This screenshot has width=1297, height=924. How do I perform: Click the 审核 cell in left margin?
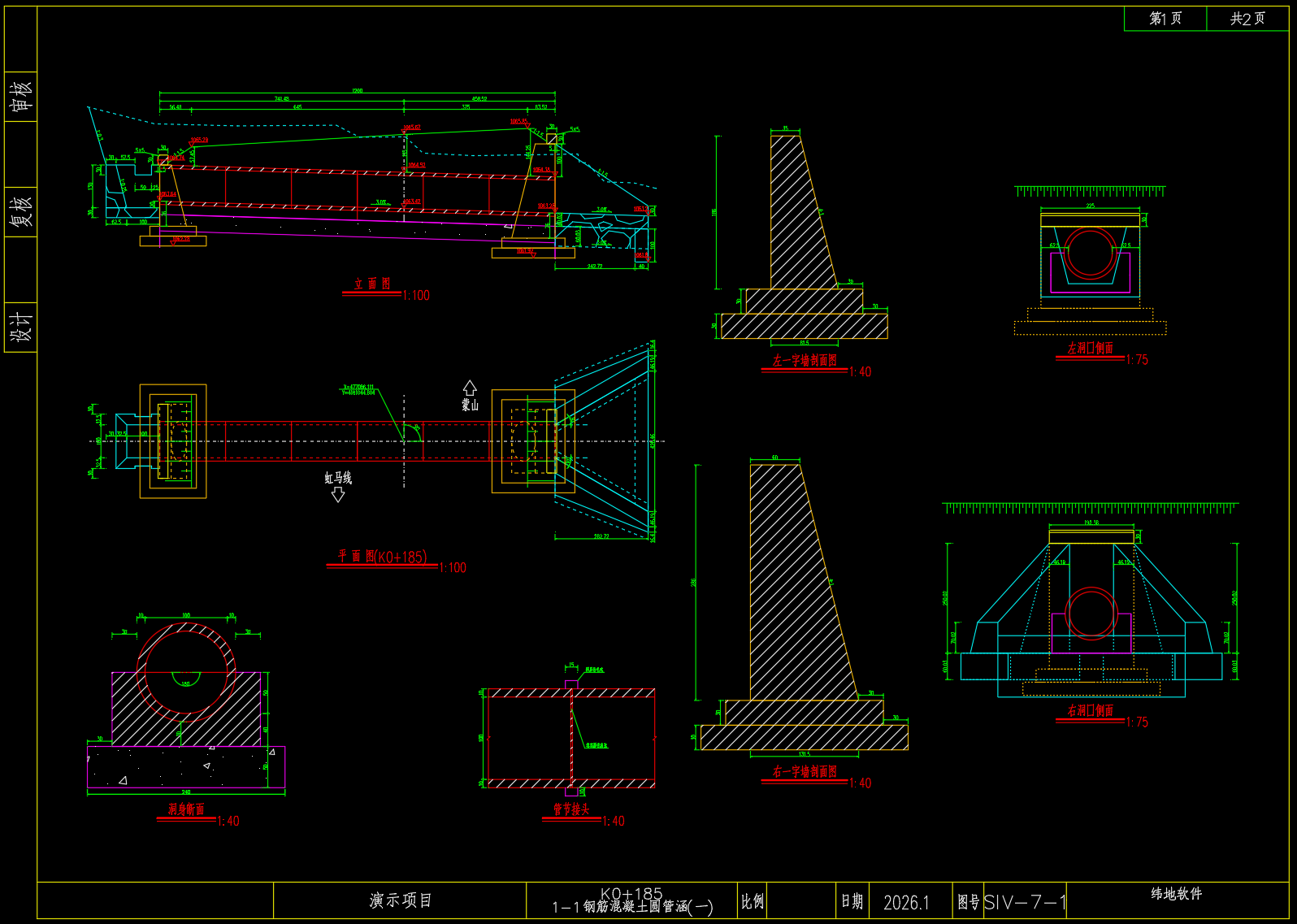point(21,96)
